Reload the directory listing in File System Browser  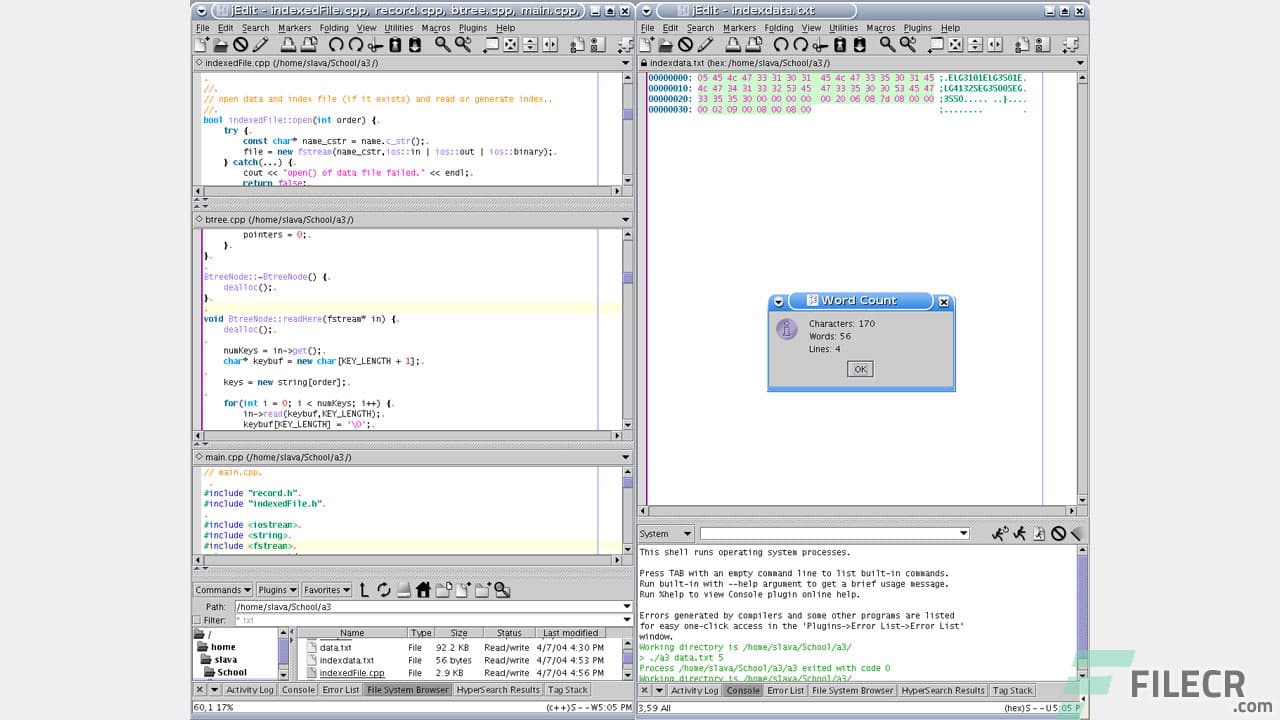pyautogui.click(x=383, y=590)
